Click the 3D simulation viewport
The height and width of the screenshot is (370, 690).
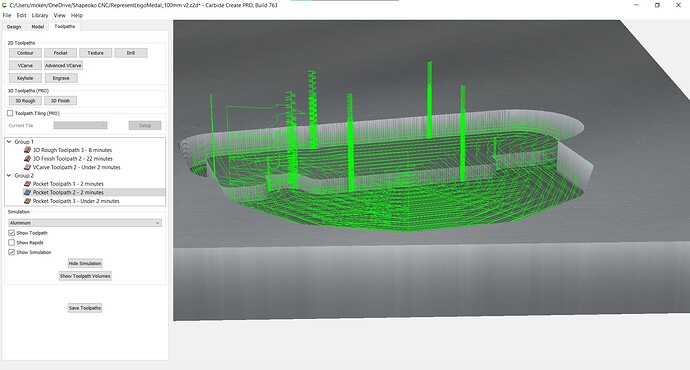431,170
